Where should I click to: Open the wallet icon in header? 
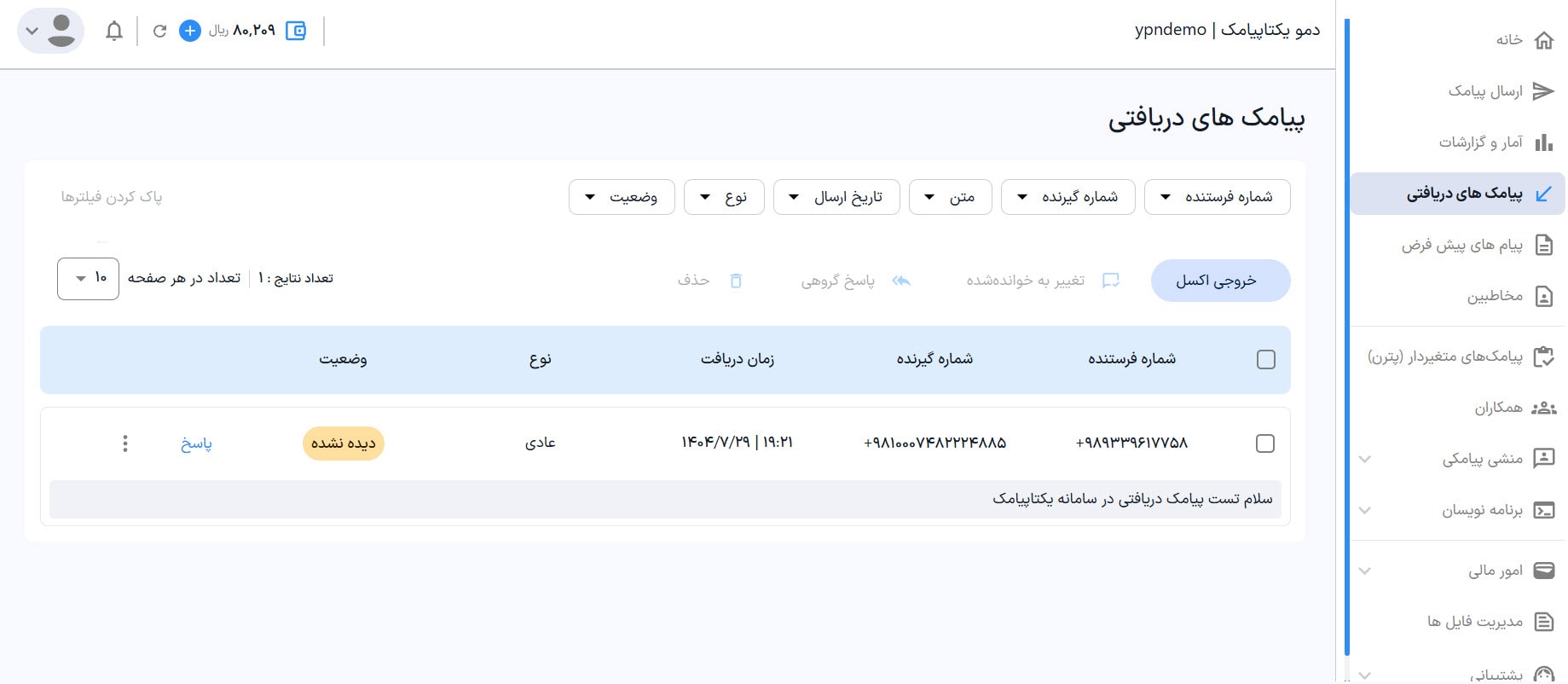(x=296, y=32)
